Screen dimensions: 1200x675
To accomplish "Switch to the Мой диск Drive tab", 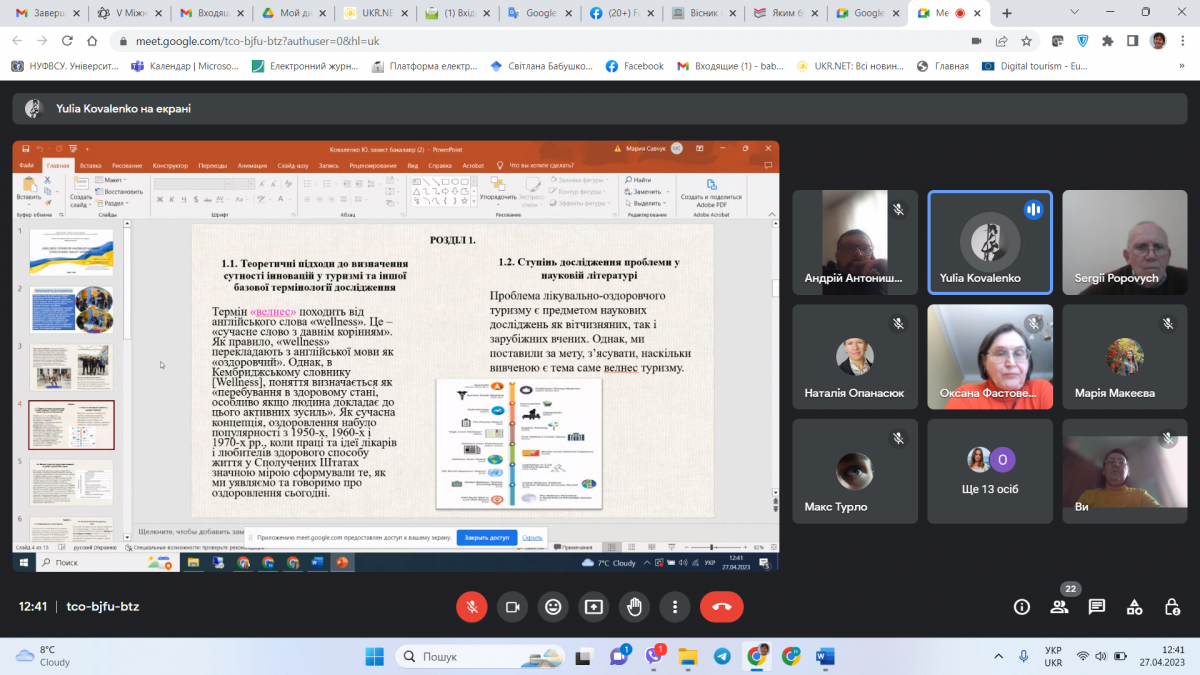I will 290,13.
